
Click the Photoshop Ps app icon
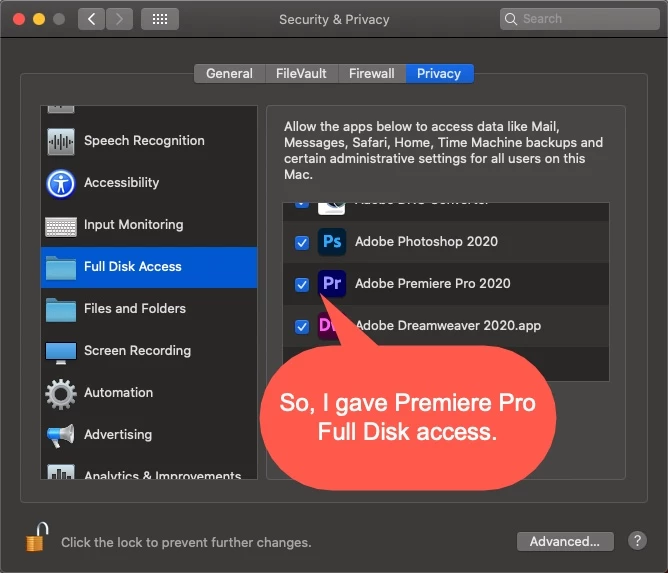[332, 242]
